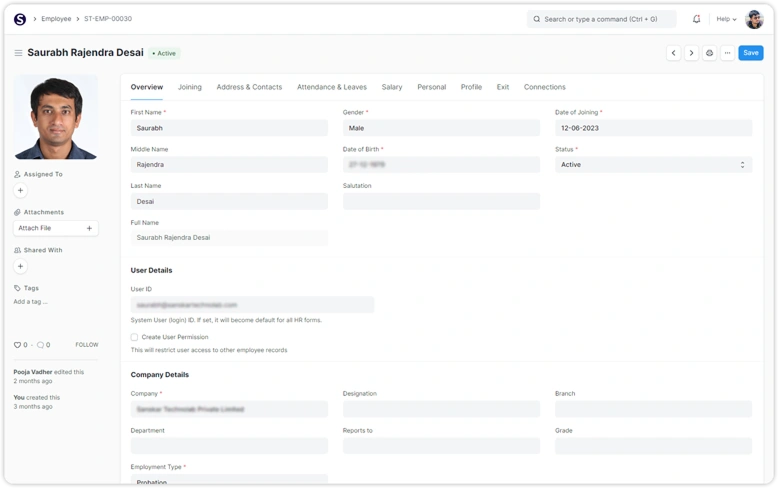Go to previous employee record arrow
The width and height of the screenshot is (778, 488).
coord(673,53)
